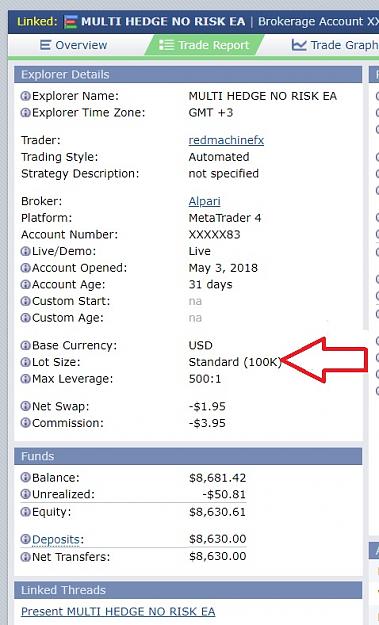Click info icon next to Account Opened
Screen dimensions: 379x625
(26, 268)
